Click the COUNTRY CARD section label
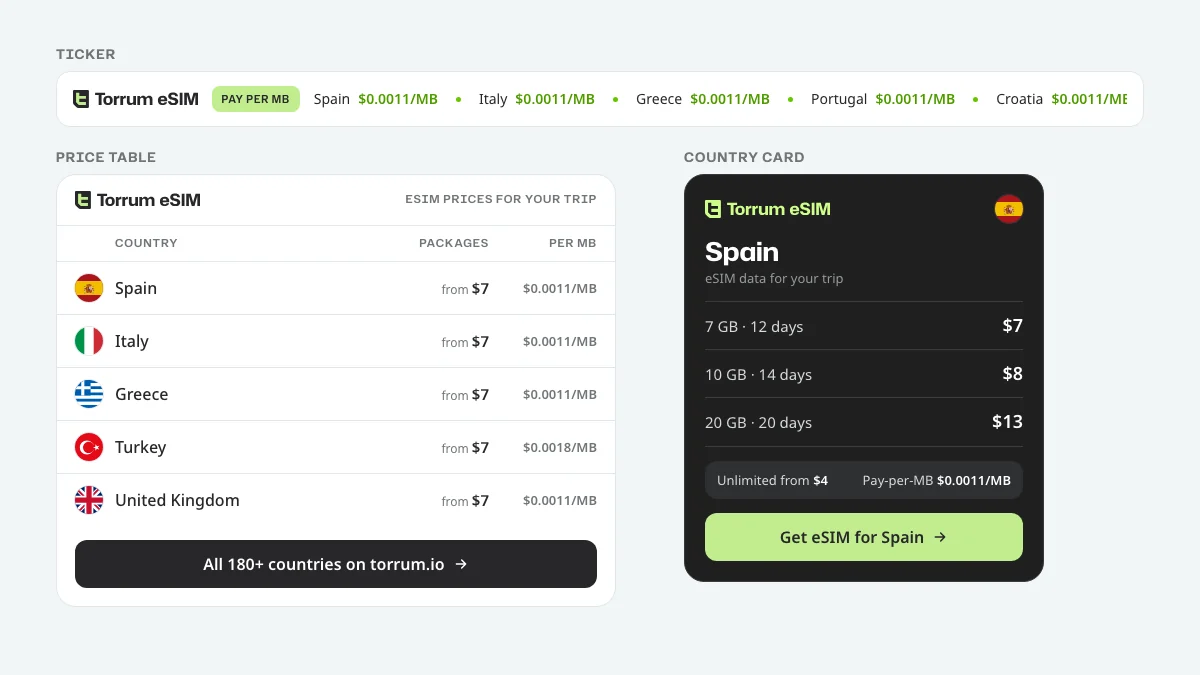1200x675 pixels. [x=744, y=157]
